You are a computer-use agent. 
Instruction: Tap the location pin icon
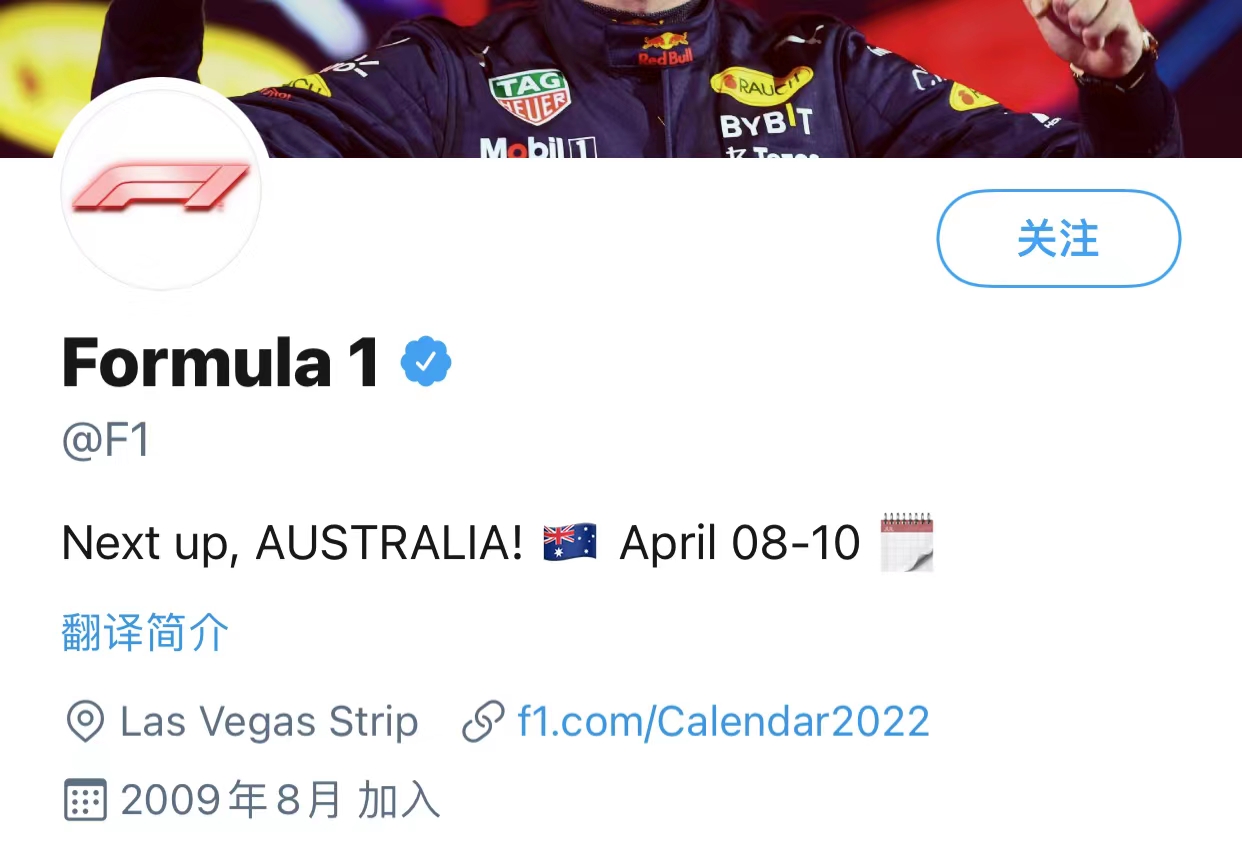[x=85, y=721]
